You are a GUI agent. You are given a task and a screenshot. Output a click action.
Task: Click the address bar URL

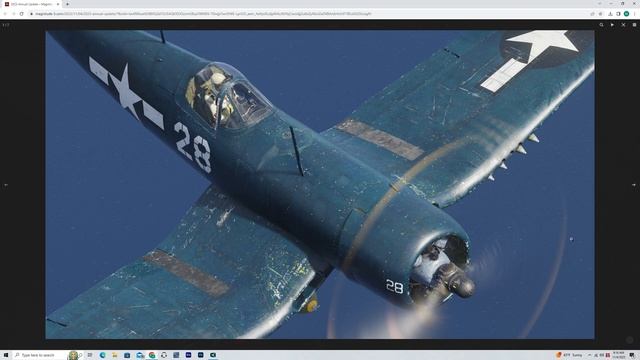coord(203,14)
